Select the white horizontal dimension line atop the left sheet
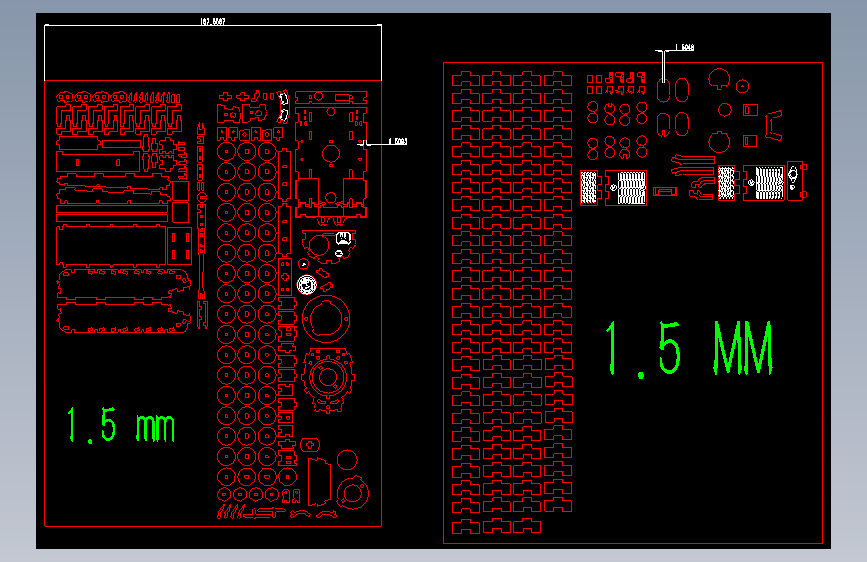867x562 pixels. 213,25
